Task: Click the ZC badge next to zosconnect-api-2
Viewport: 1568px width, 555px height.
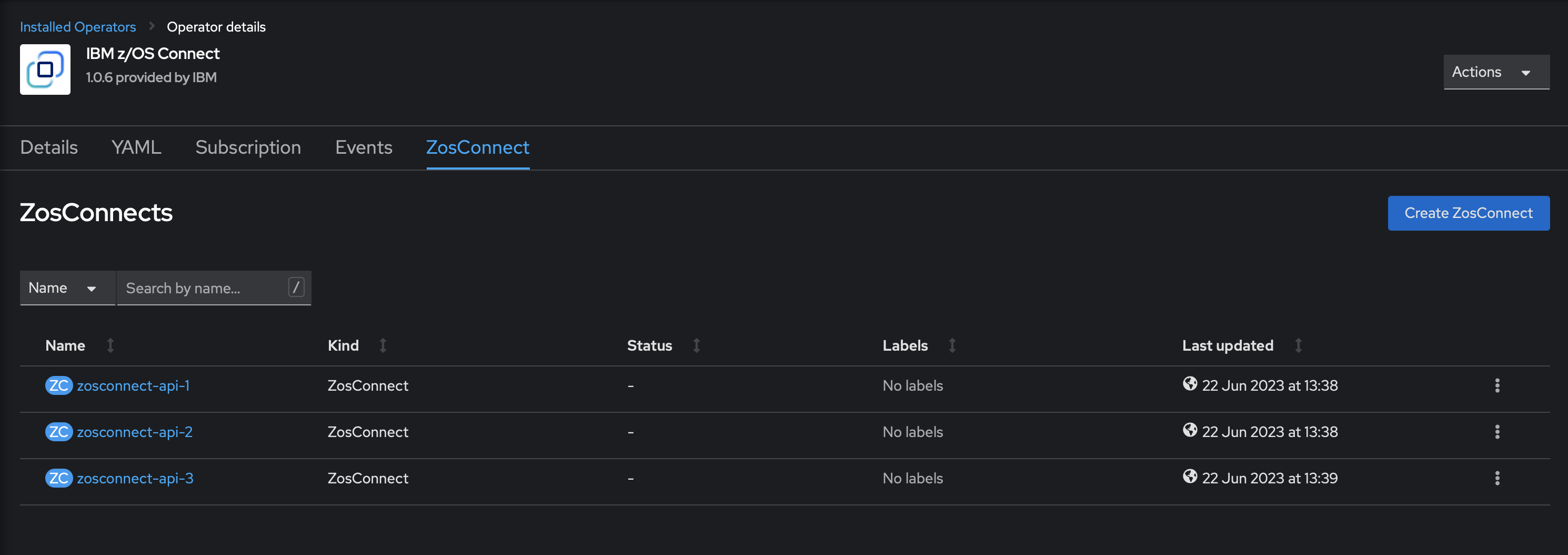Action: pos(58,431)
